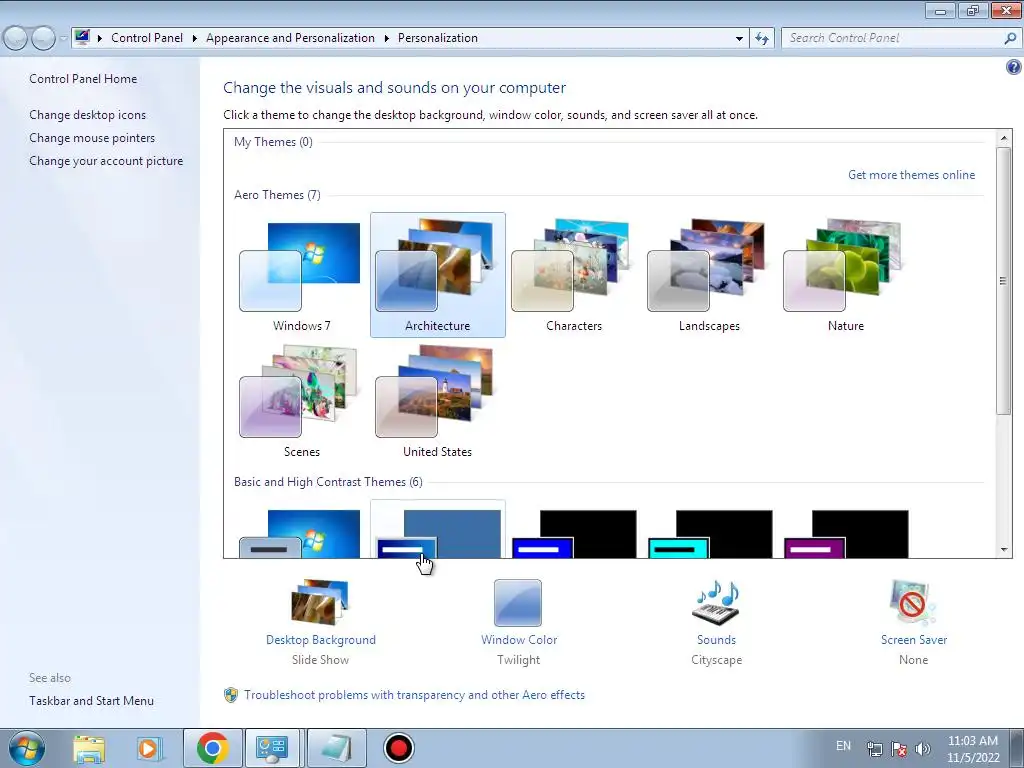The width and height of the screenshot is (1024, 768).
Task: Expand arrow after Appearance and Personalization breadcrumb
Action: pos(387,39)
